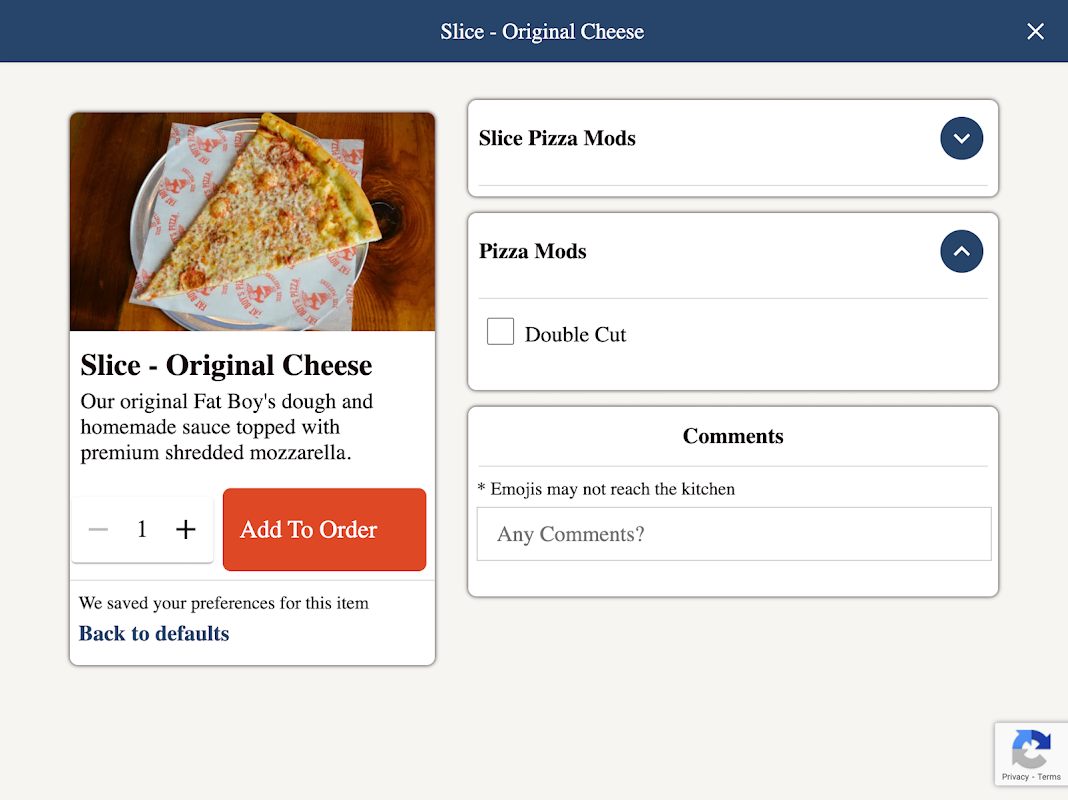Image resolution: width=1068 pixels, height=800 pixels.
Task: Open the Terms link in the reCAPTCHA badge
Action: pyautogui.click(x=1049, y=777)
